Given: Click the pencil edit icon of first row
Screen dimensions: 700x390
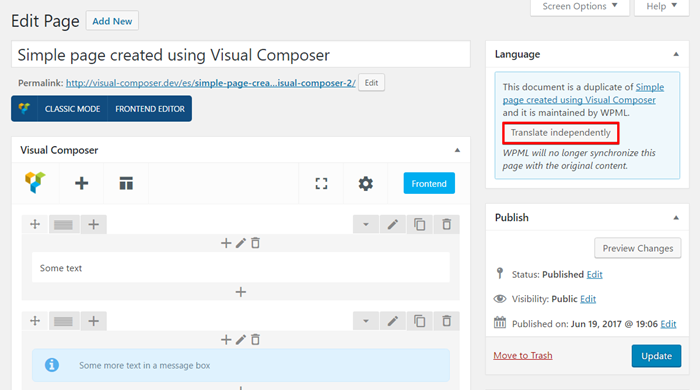Looking at the screenshot, I should [x=392, y=224].
